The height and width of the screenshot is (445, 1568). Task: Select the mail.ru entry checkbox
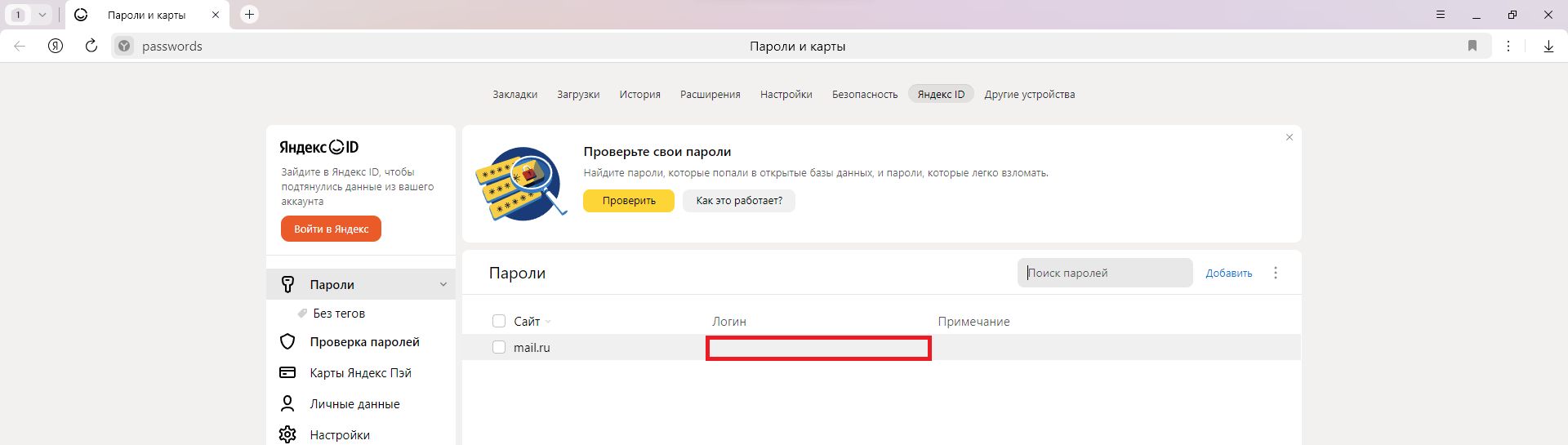point(499,348)
